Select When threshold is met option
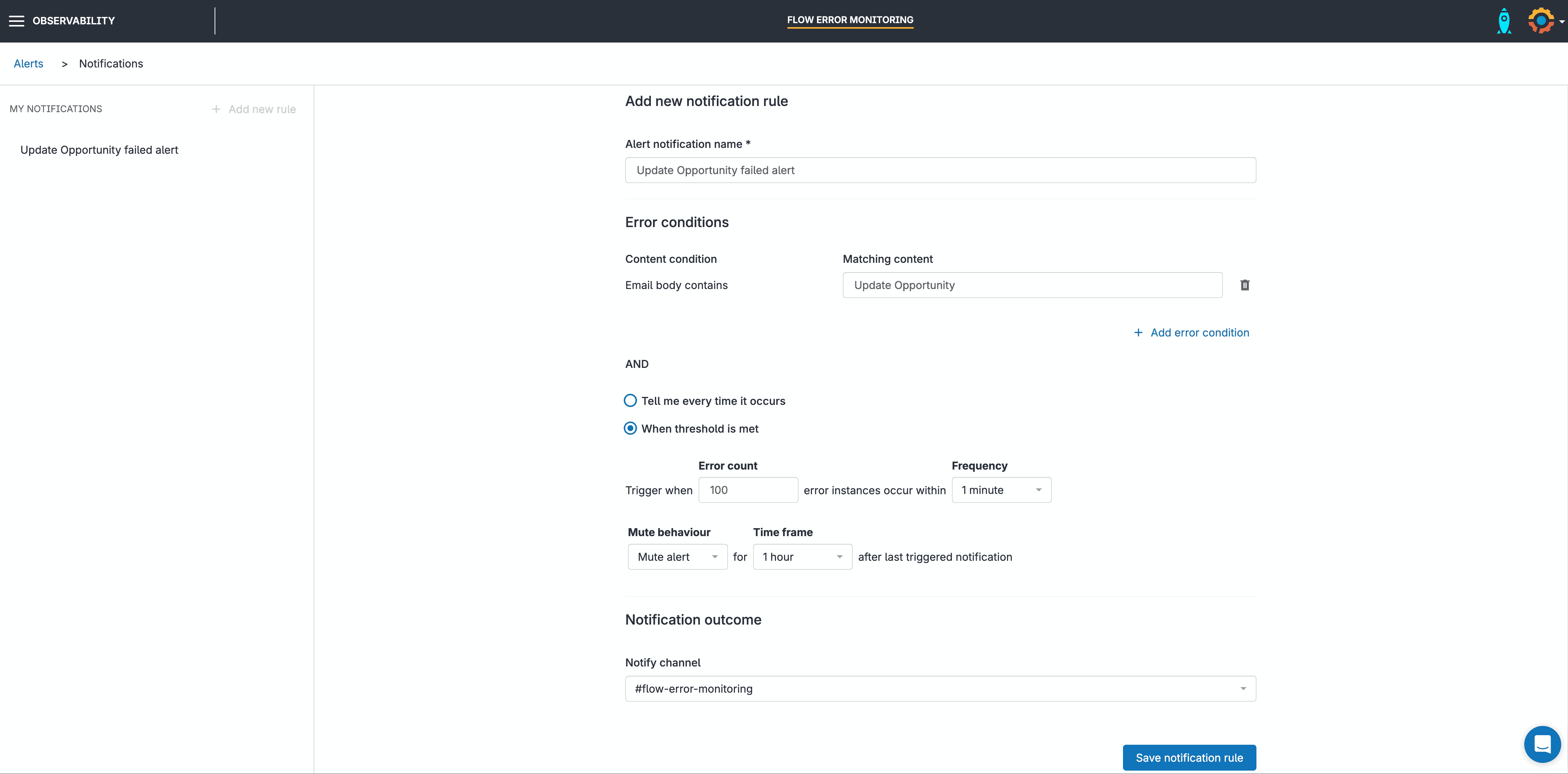The image size is (1568, 774). pyautogui.click(x=631, y=428)
